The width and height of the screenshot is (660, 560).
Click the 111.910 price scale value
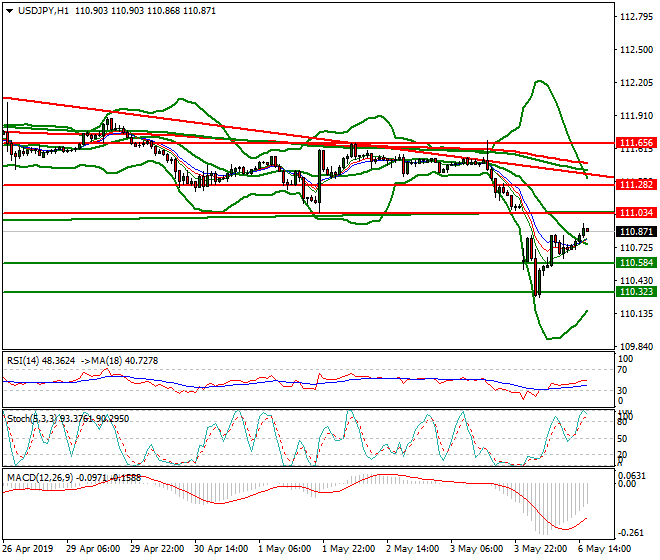636,116
